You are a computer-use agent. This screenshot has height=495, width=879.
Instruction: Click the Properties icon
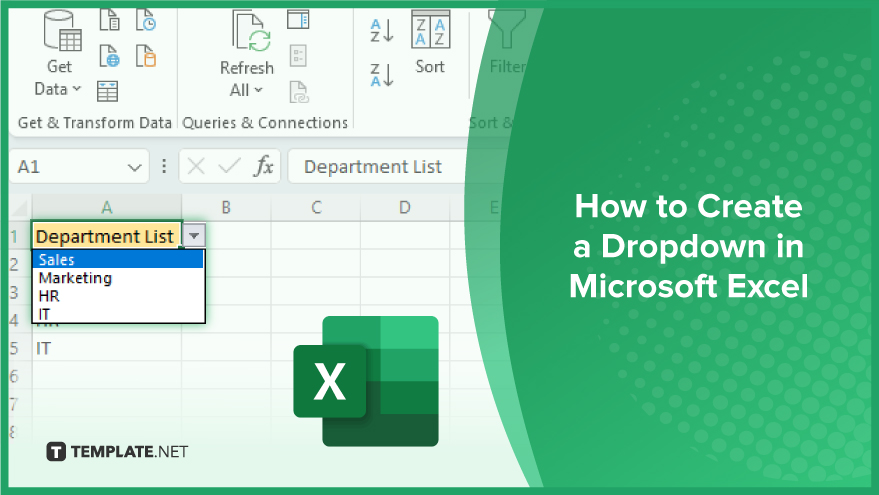click(298, 56)
